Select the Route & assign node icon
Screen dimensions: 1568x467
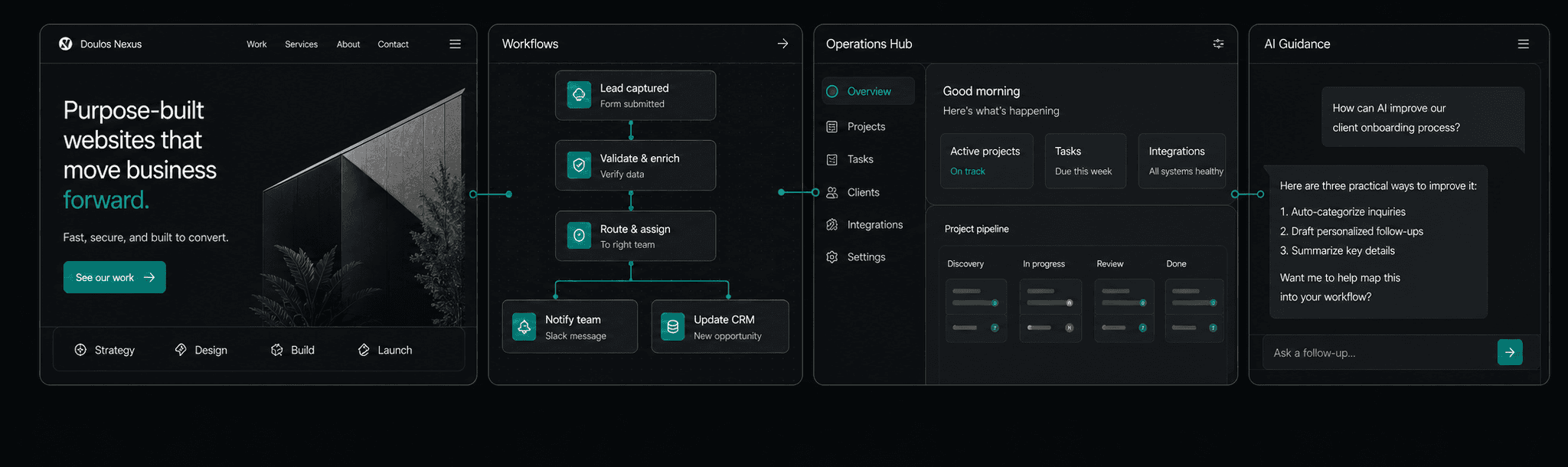point(579,236)
